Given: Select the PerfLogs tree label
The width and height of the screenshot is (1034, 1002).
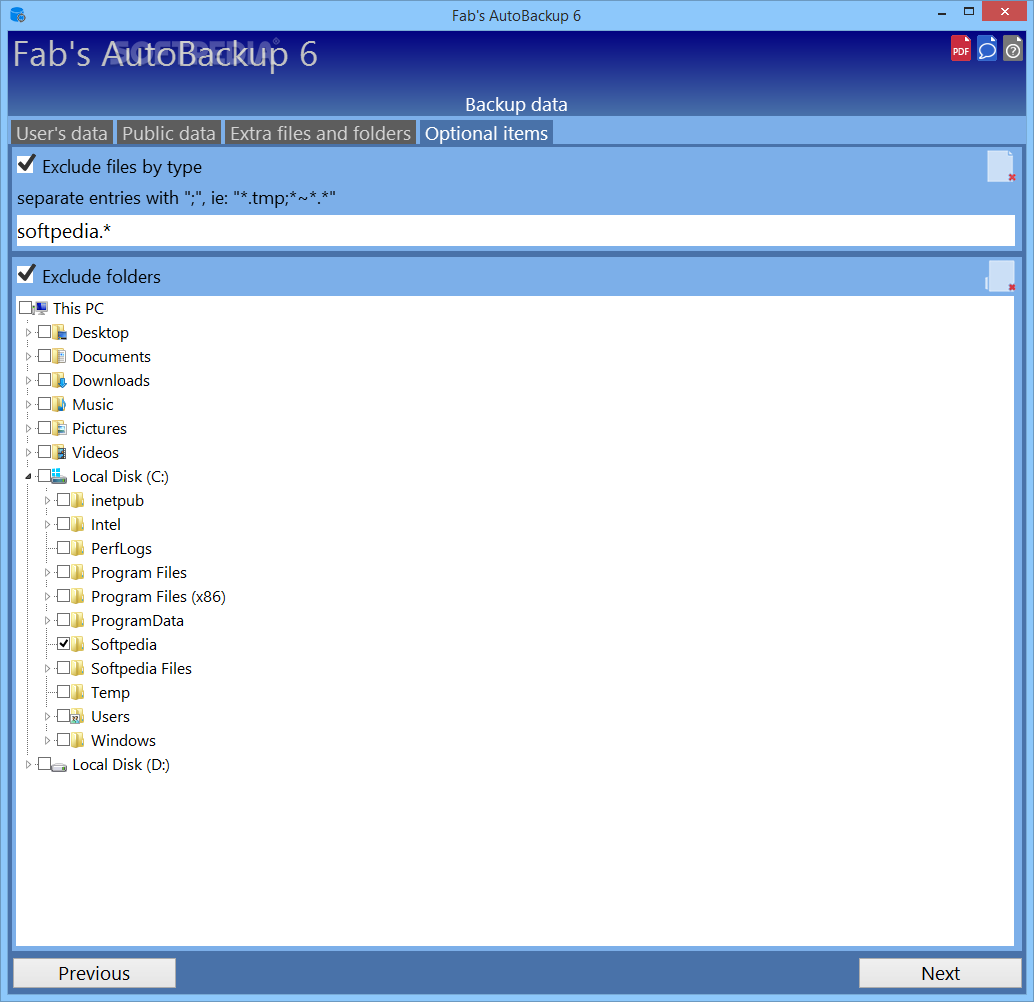Looking at the screenshot, I should tap(121, 549).
